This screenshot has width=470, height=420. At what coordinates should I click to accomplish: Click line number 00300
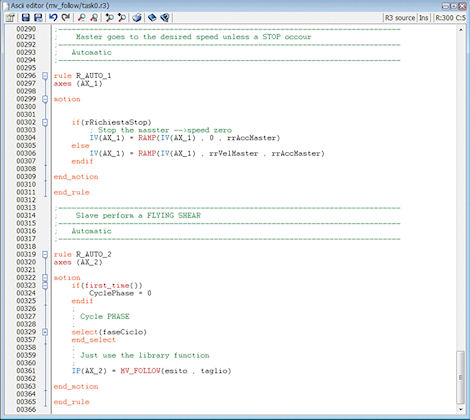(26, 107)
